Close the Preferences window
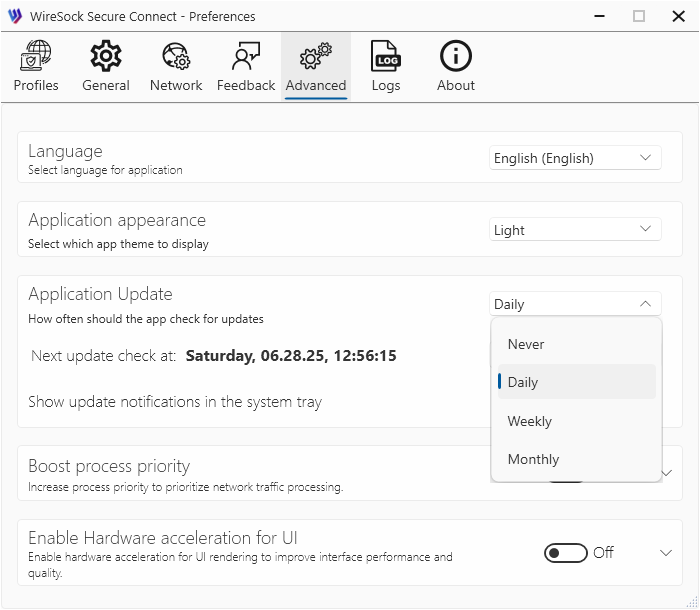The width and height of the screenshot is (700, 610). [678, 17]
